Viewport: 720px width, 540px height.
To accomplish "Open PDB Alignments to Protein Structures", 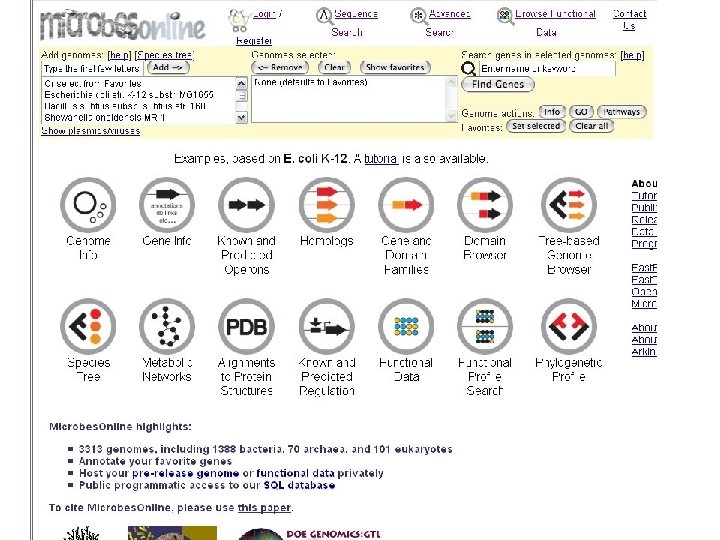I will tap(247, 326).
